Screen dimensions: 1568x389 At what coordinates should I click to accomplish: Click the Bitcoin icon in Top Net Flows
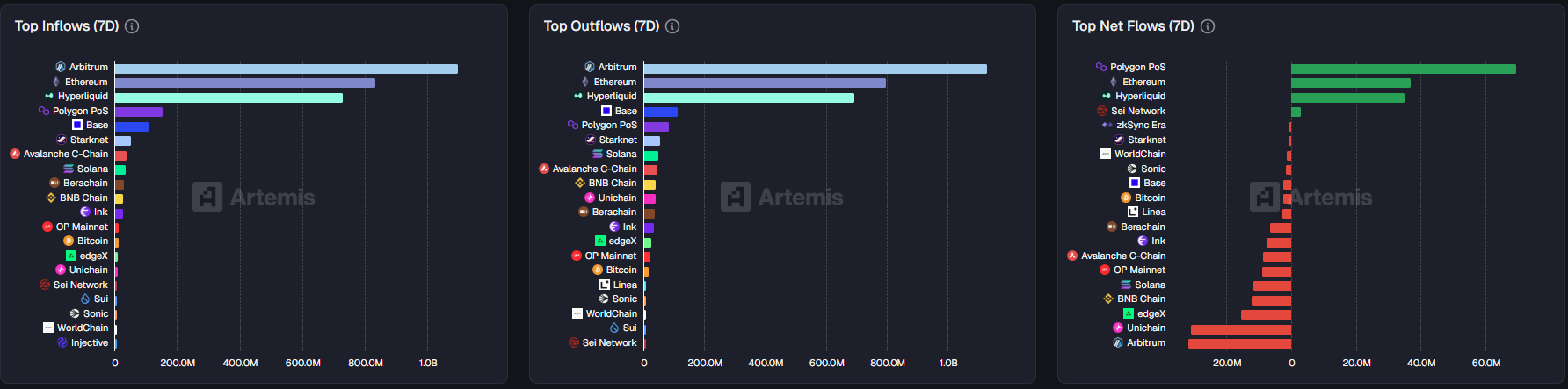tap(1126, 198)
